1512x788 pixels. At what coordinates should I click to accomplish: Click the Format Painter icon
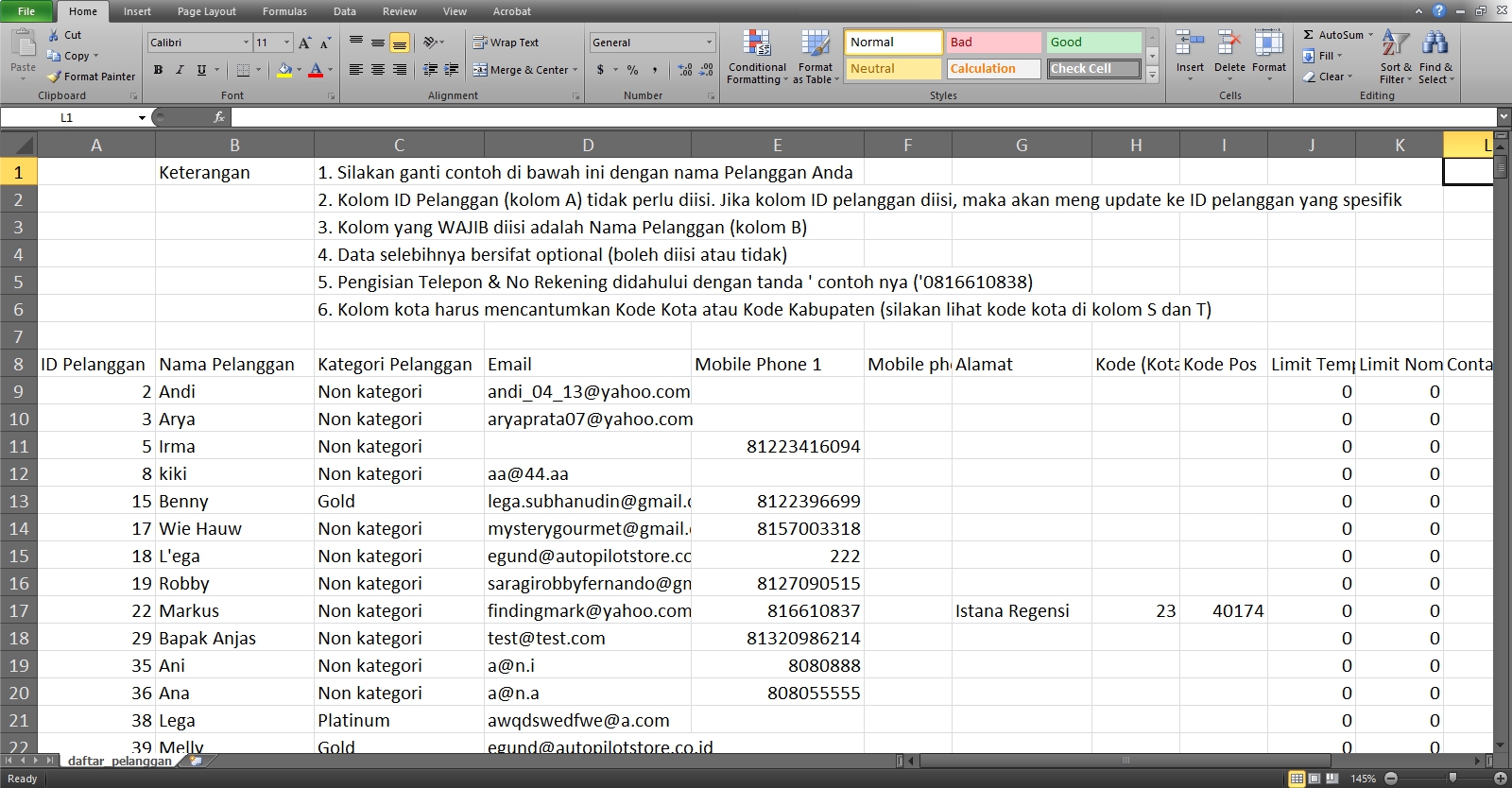pos(55,77)
